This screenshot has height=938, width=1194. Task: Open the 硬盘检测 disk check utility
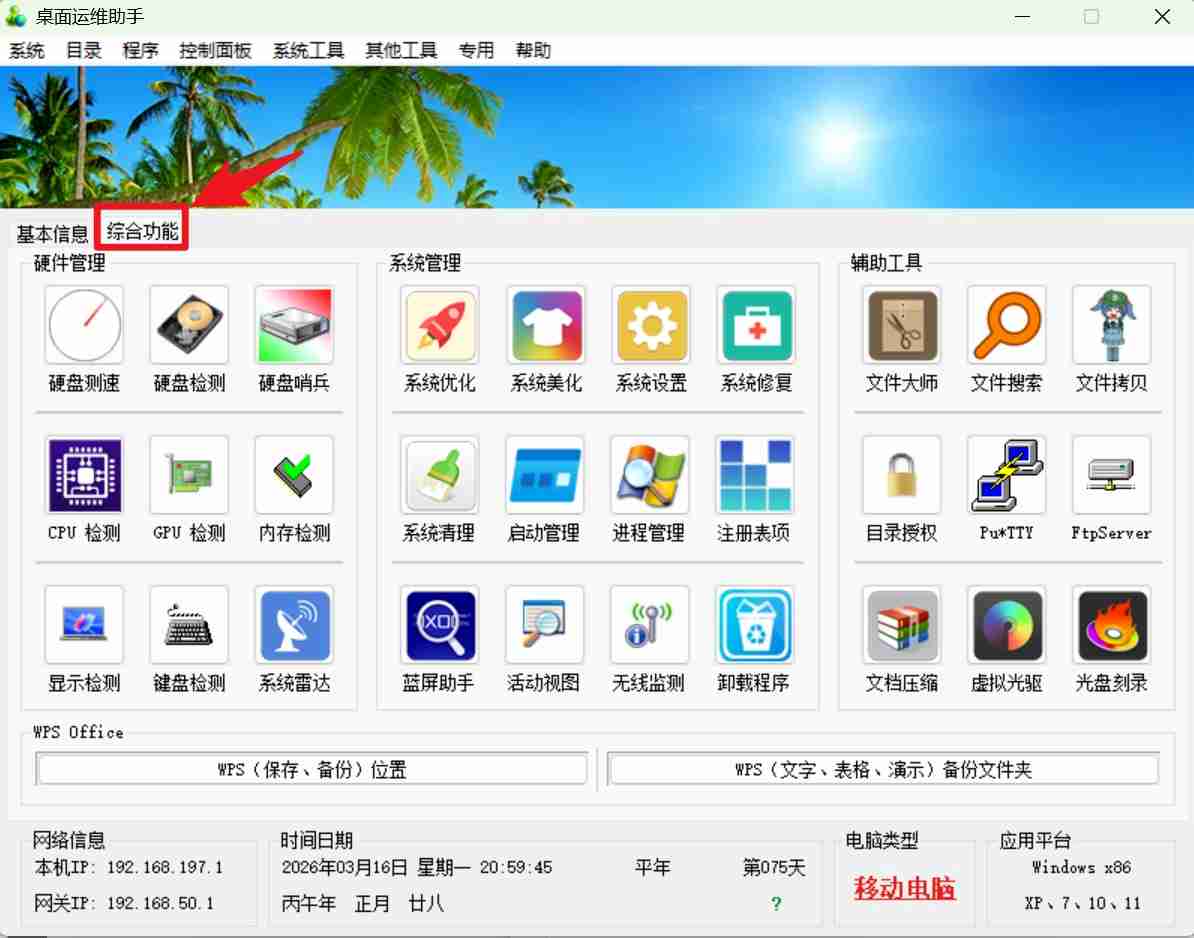188,325
